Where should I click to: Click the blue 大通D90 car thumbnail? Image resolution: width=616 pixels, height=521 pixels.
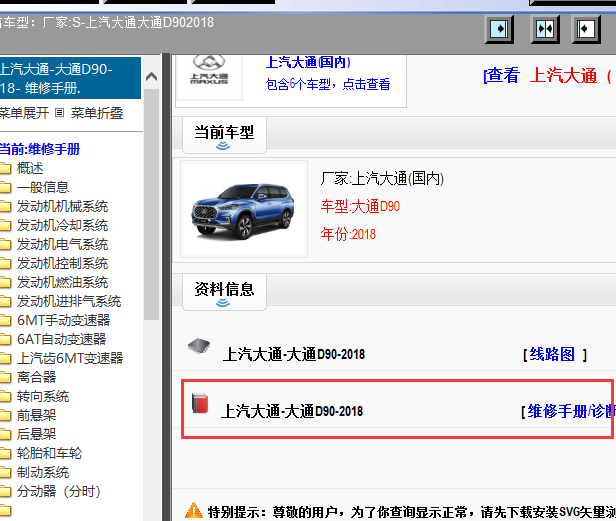244,209
